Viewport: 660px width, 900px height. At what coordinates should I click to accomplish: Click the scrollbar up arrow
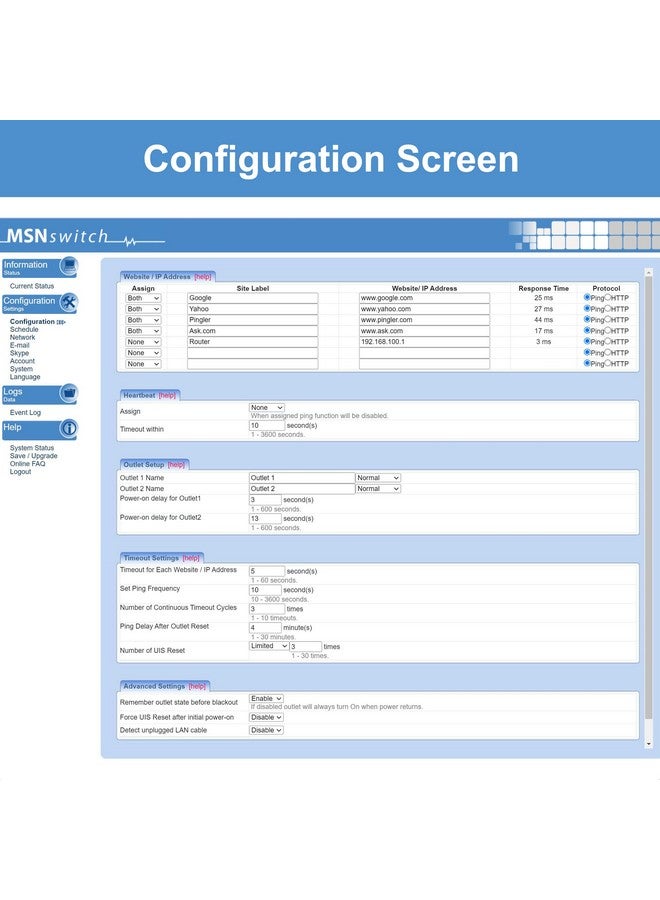pos(649,271)
